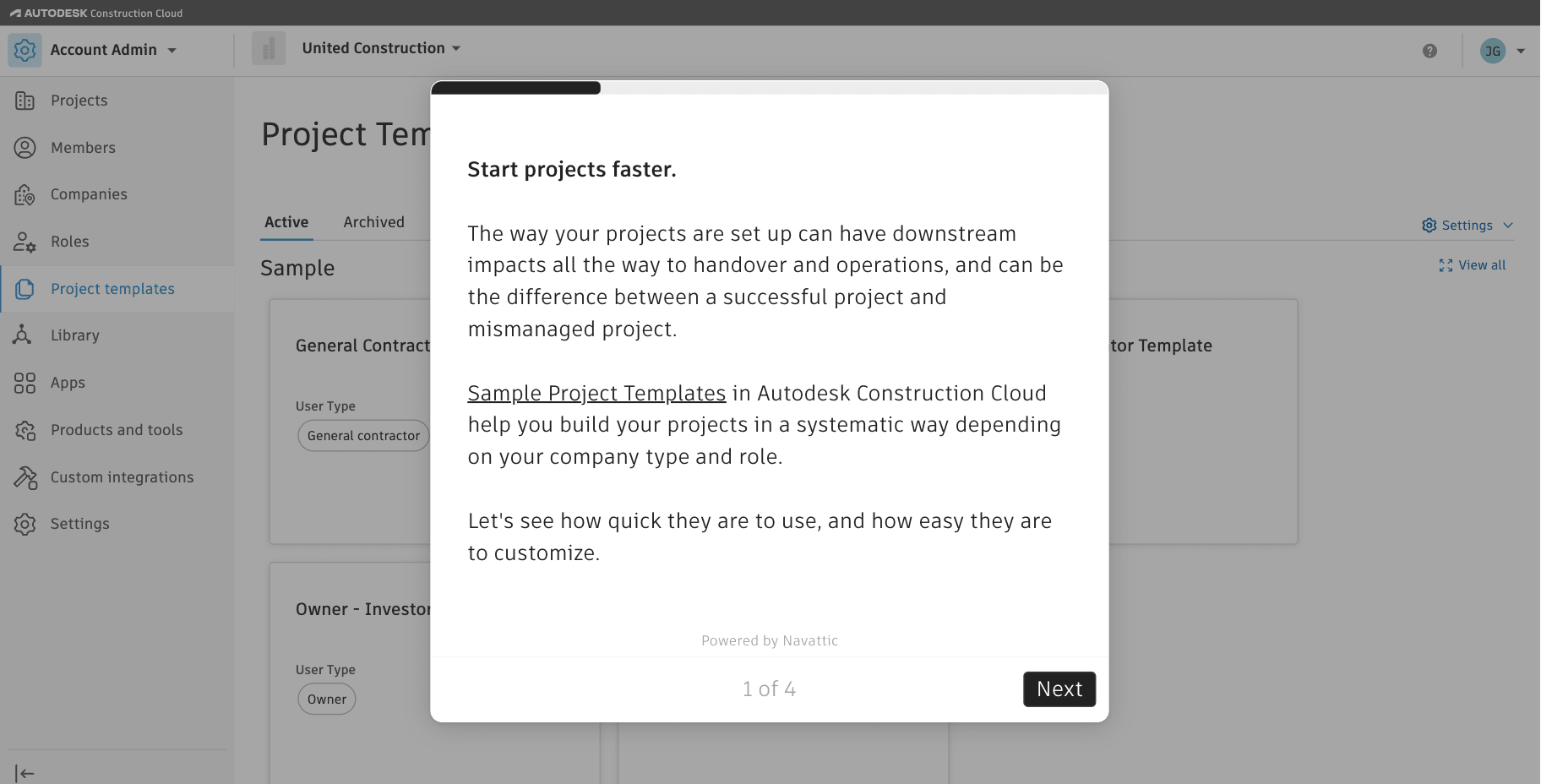The image size is (1541, 784).
Task: Click the Autodesk Construction Cloud logo
Action: tap(96, 13)
